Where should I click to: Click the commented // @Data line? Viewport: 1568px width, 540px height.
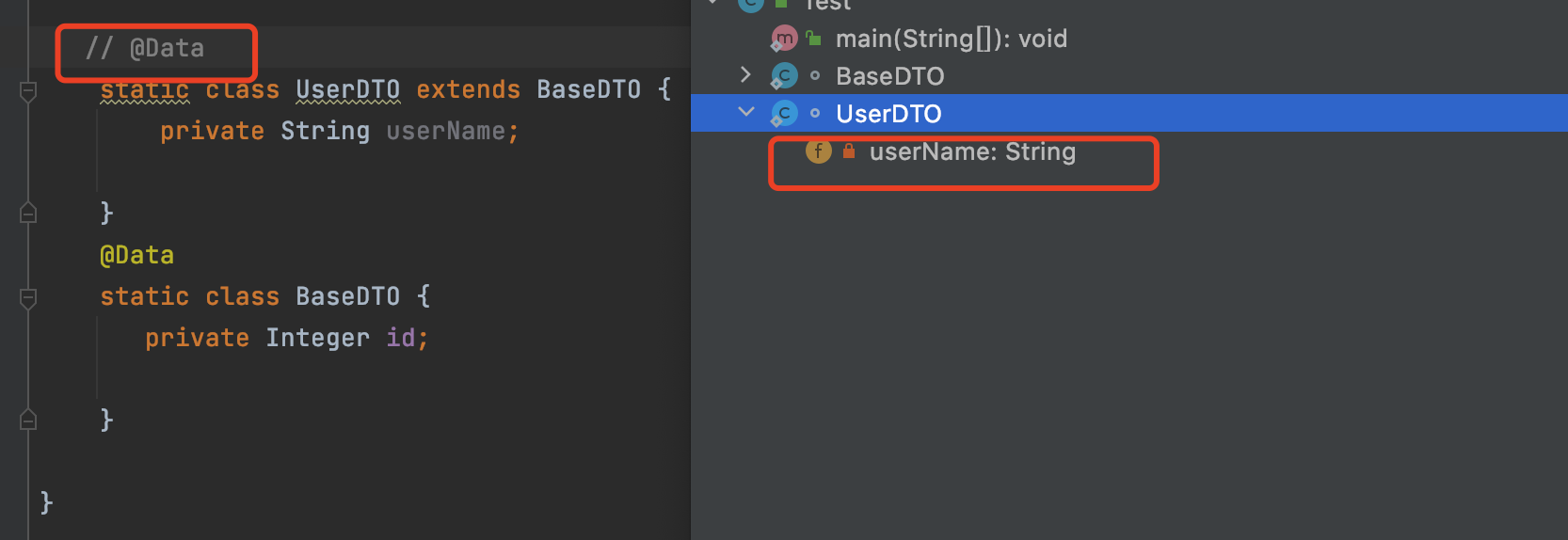[x=145, y=48]
